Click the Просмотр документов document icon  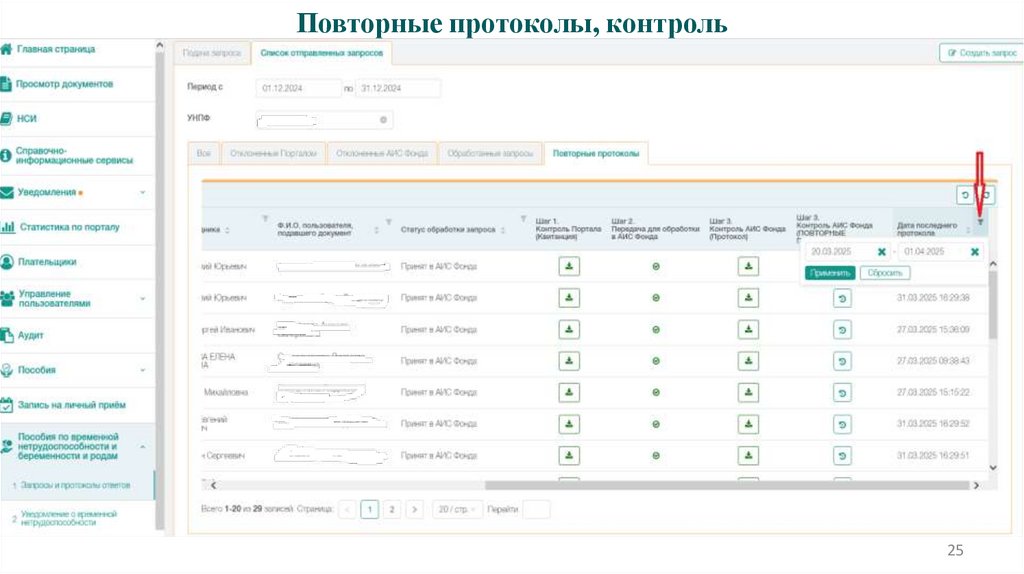point(6,84)
